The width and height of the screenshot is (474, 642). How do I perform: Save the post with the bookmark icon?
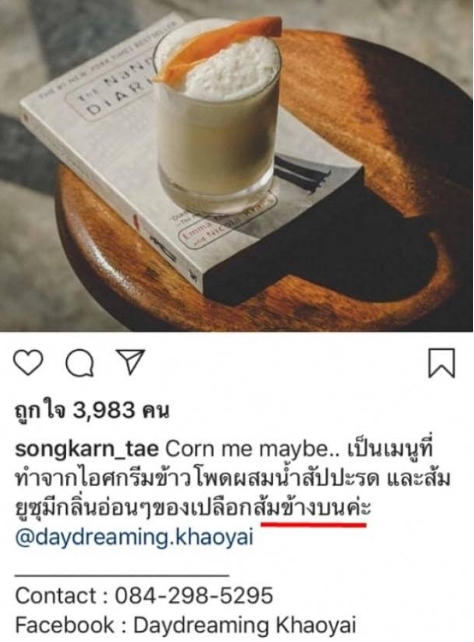tap(441, 363)
